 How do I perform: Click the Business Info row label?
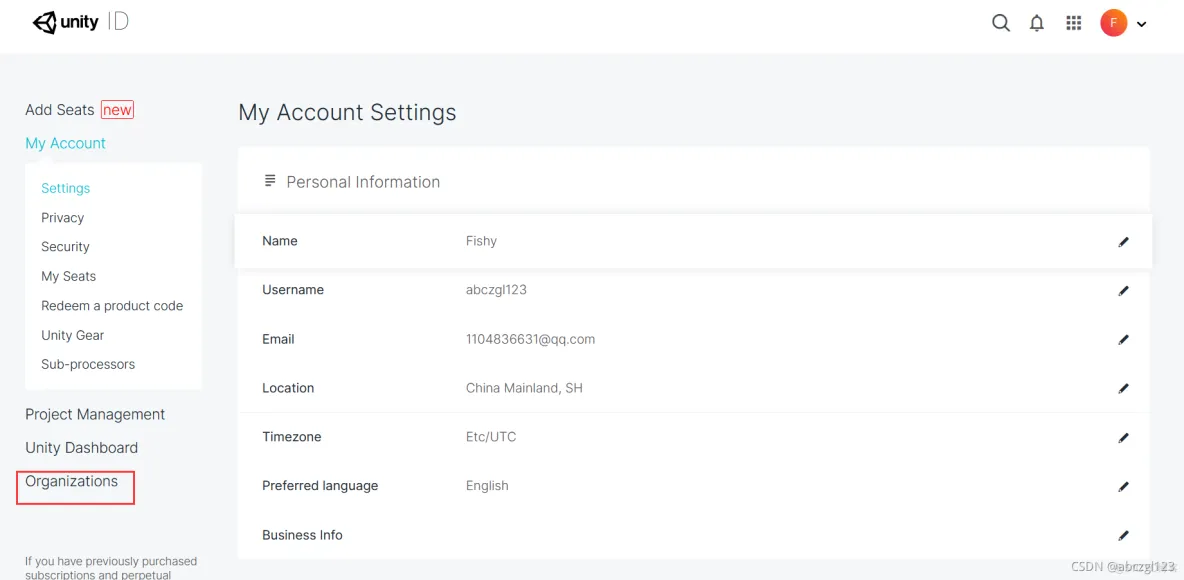click(x=302, y=535)
